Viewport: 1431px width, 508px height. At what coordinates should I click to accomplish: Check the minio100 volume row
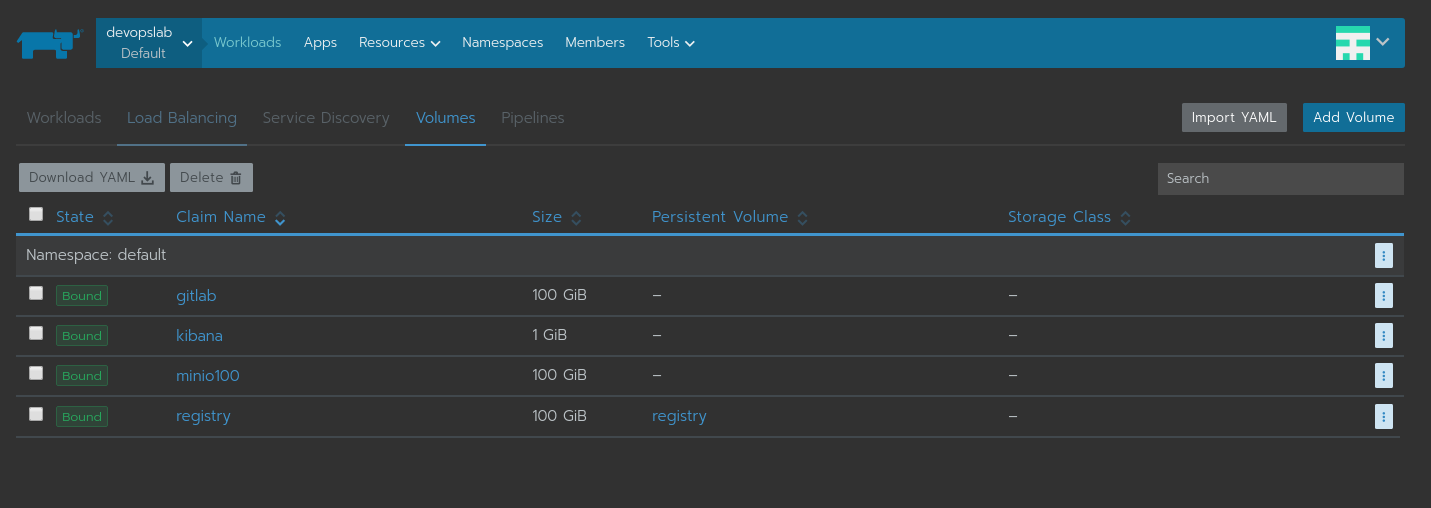(36, 373)
